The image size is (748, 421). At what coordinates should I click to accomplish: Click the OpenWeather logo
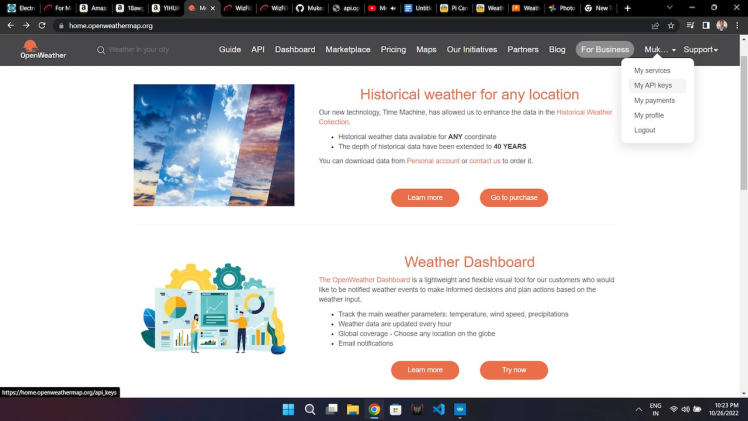coord(43,49)
